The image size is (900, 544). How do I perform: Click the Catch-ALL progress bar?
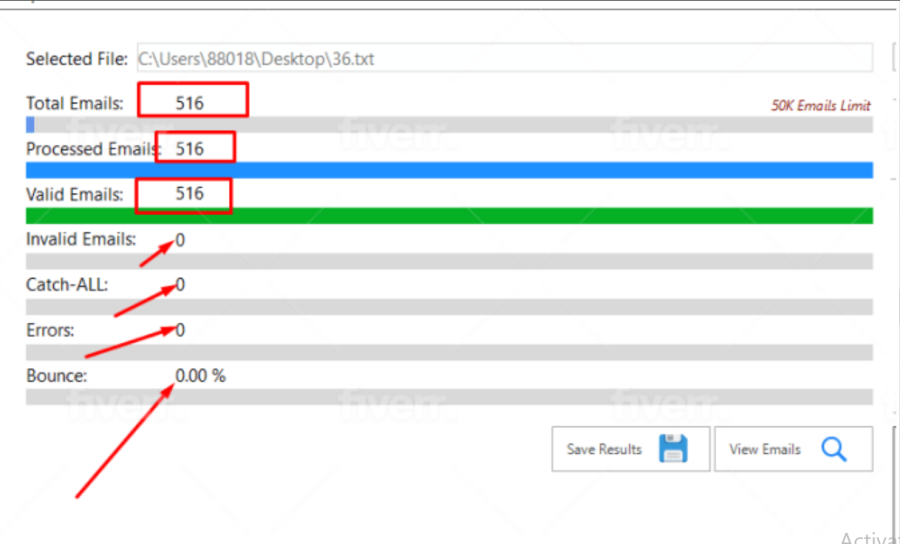[449, 306]
